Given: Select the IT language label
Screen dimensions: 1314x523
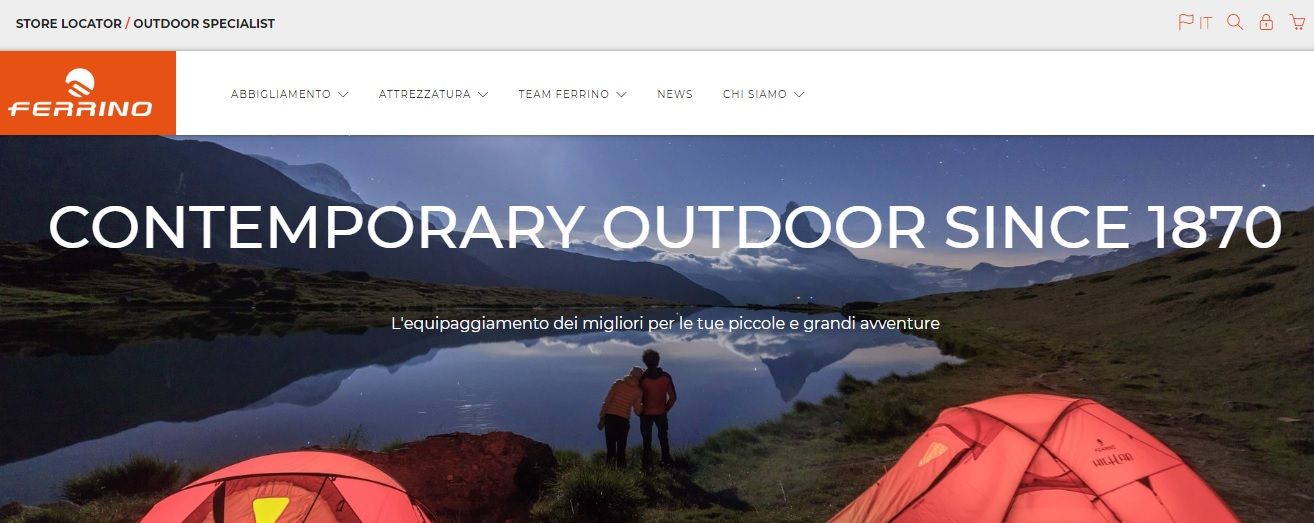Looking at the screenshot, I should point(1206,22).
